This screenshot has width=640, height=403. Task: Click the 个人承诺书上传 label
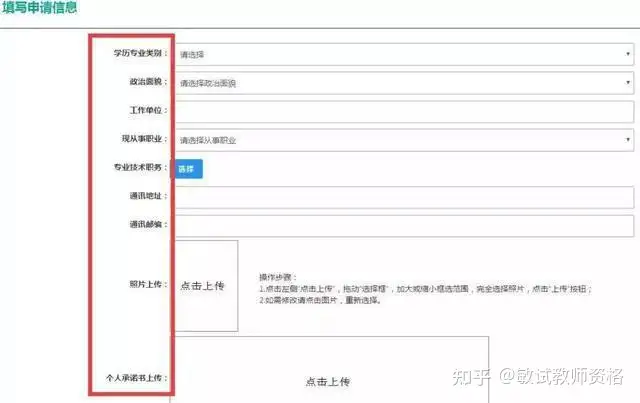136,378
